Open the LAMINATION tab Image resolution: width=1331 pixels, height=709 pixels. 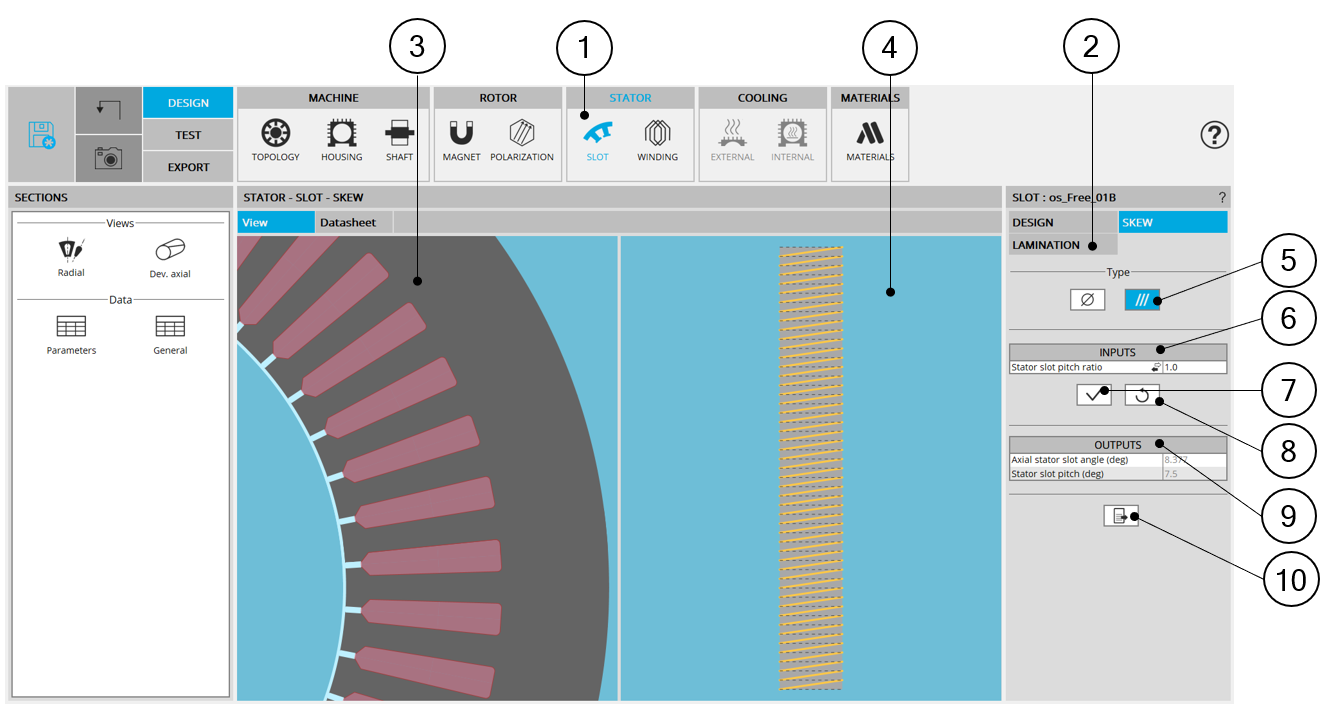click(x=1046, y=245)
